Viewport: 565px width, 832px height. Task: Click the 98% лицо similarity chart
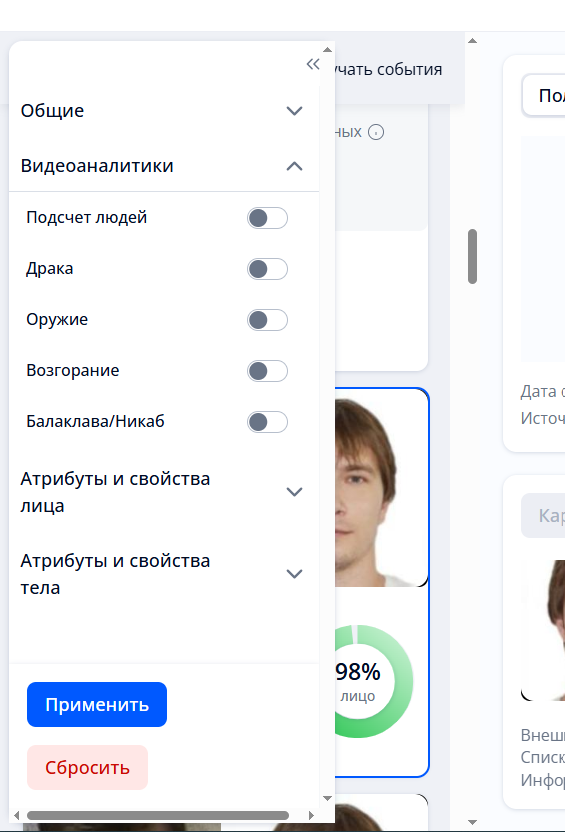[373, 681]
